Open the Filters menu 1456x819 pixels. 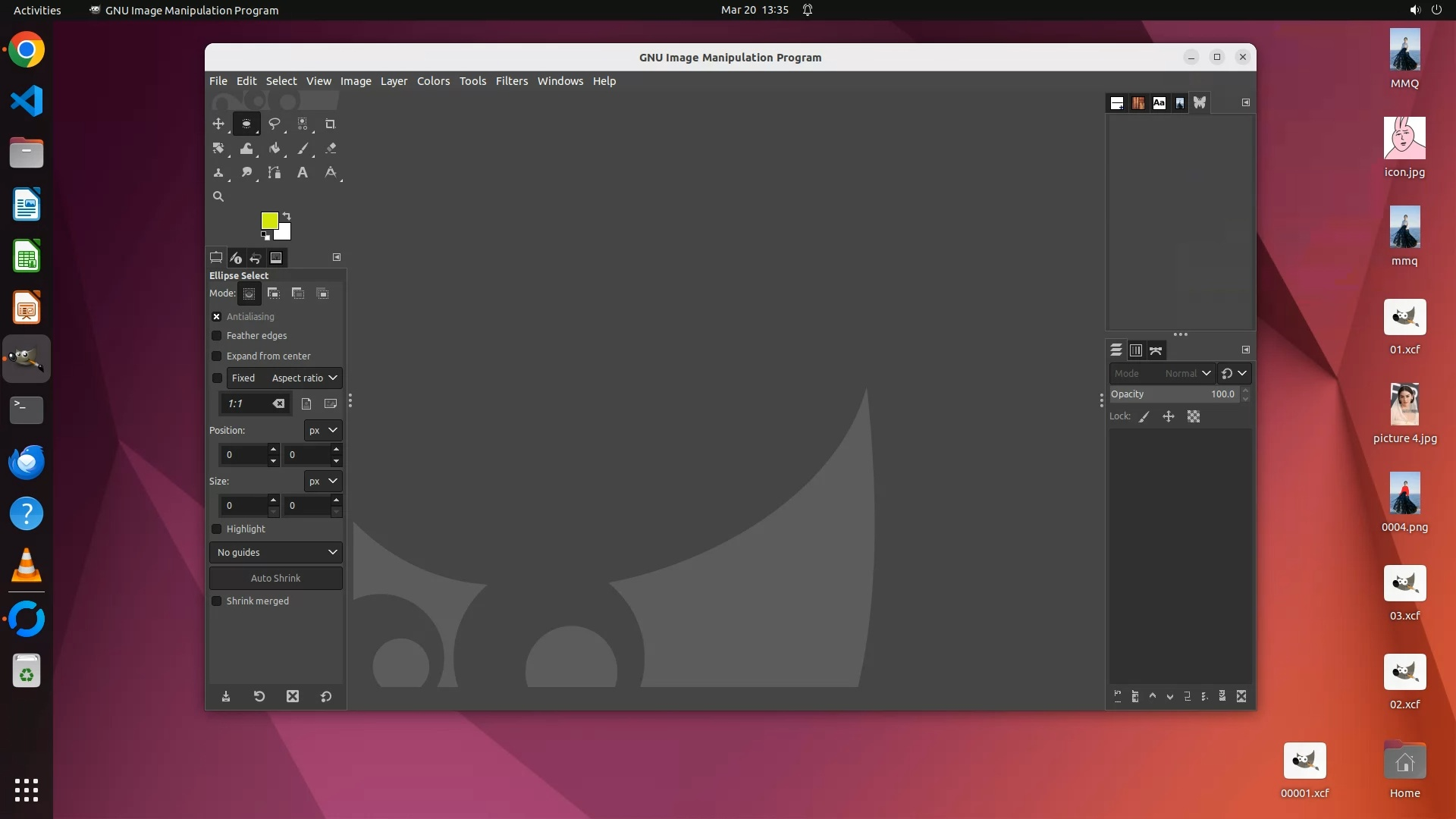511,81
